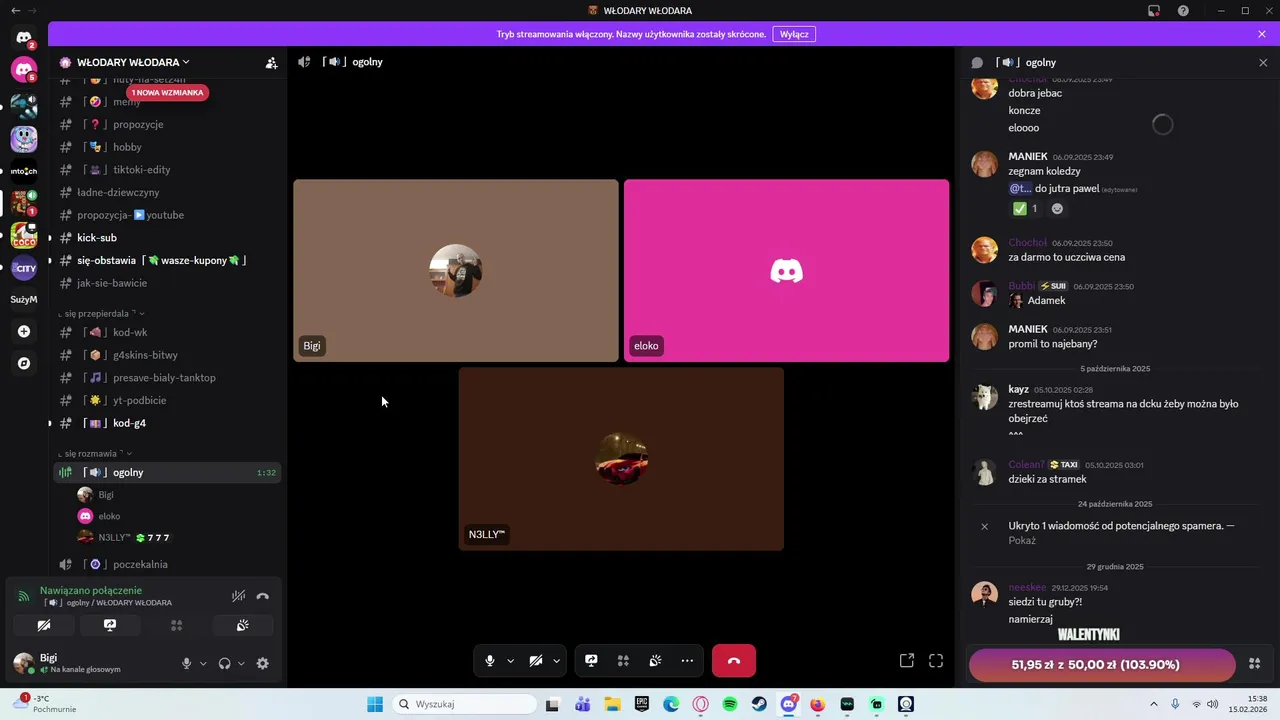Open Discord inbox icon in title bar
This screenshot has width=1280, height=720.
pyautogui.click(x=1153, y=11)
